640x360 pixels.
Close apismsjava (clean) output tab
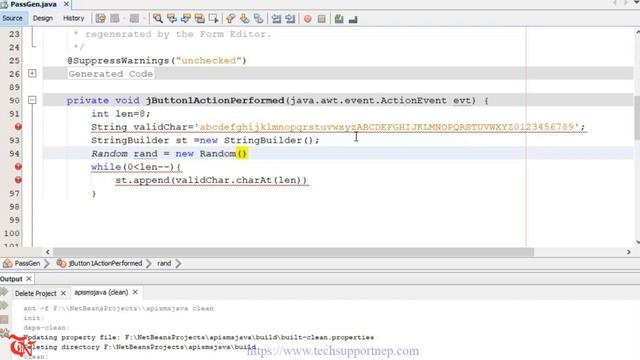(x=135, y=292)
